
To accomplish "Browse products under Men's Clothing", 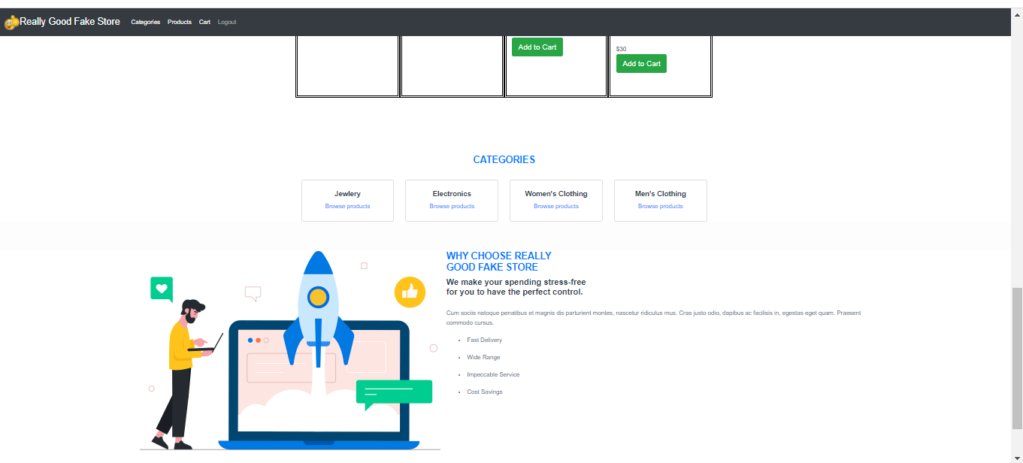I will tap(660, 206).
